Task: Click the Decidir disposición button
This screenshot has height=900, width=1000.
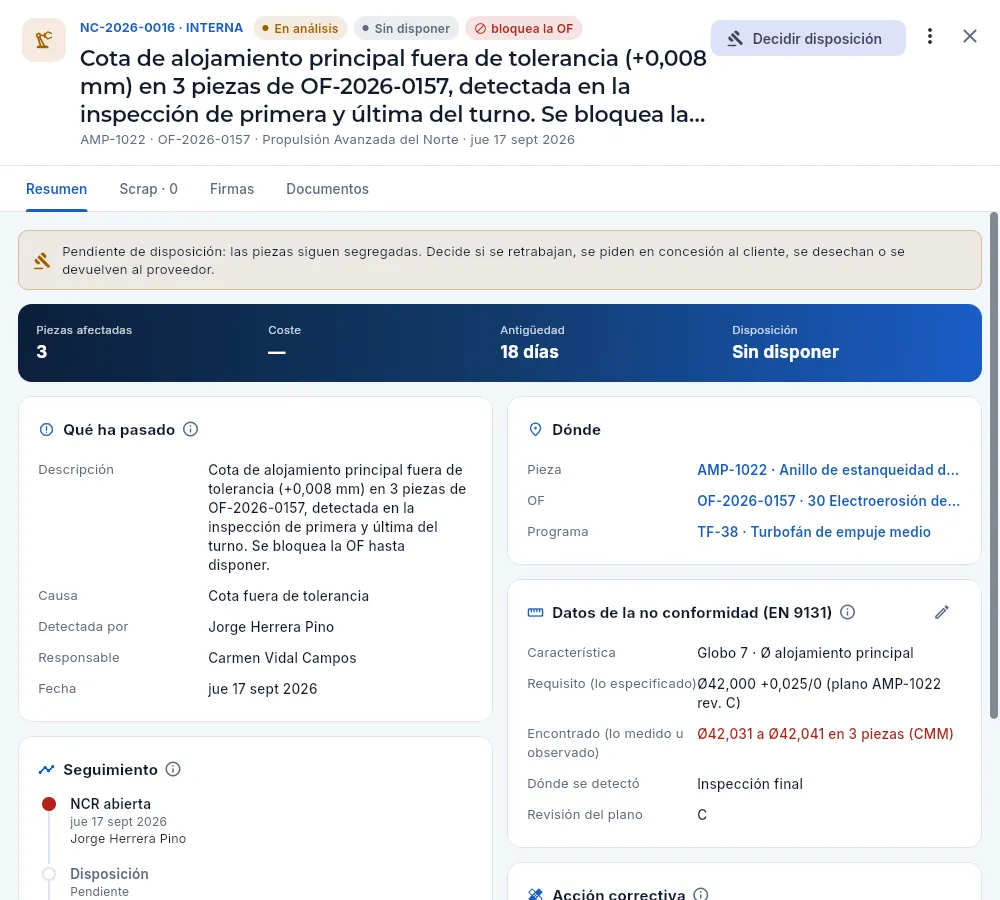Action: [x=807, y=38]
